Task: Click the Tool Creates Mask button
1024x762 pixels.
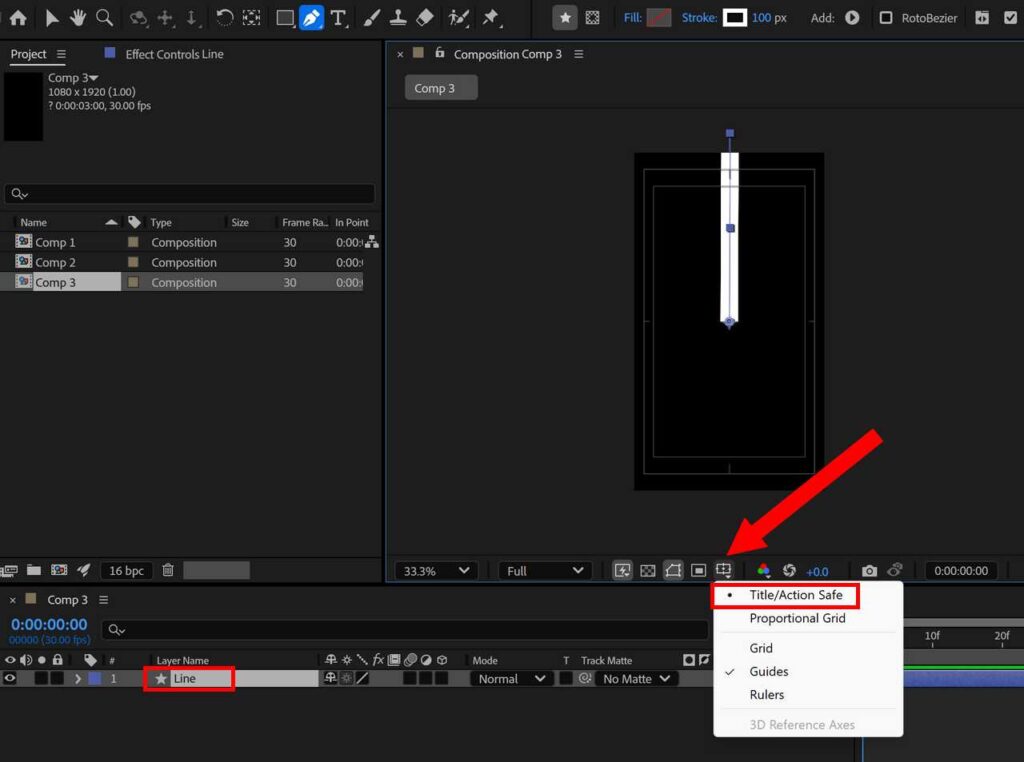Action: click(592, 18)
